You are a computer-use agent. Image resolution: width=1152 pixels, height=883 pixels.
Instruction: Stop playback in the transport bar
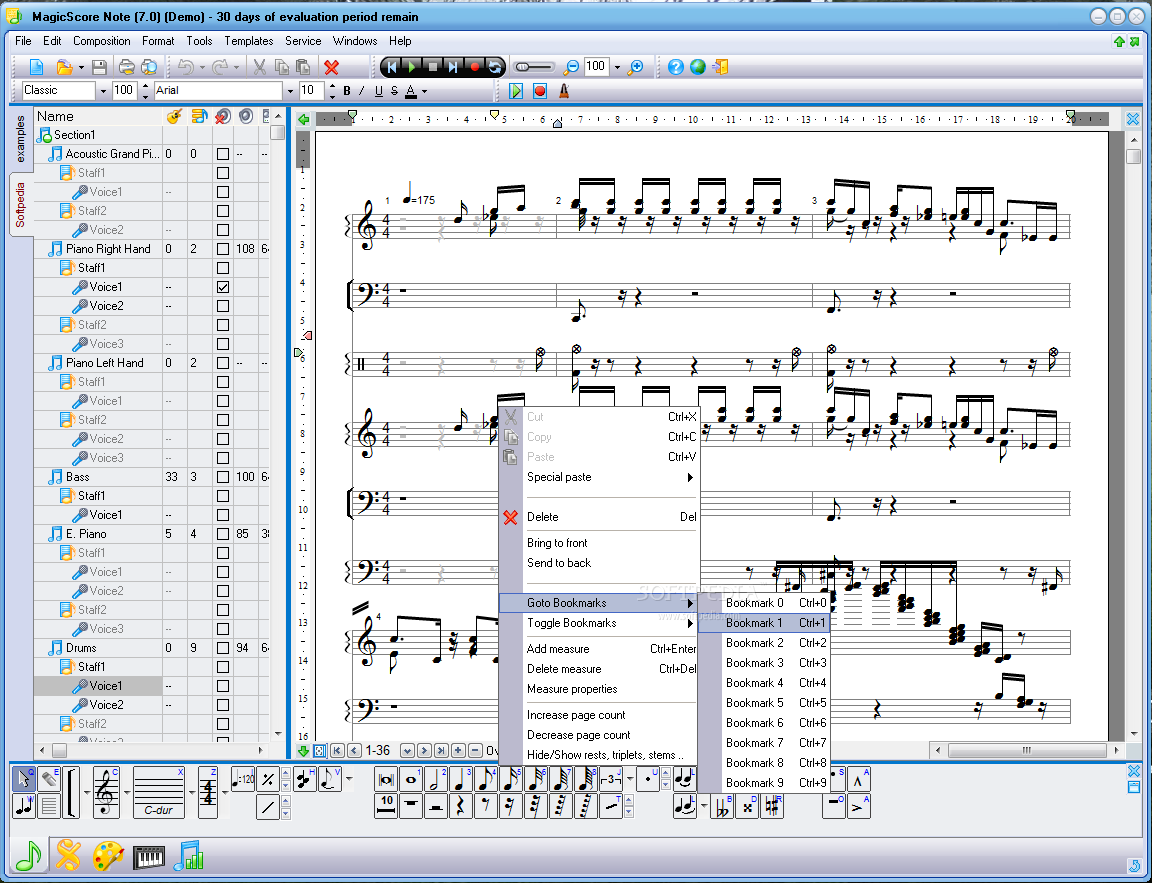click(x=433, y=67)
